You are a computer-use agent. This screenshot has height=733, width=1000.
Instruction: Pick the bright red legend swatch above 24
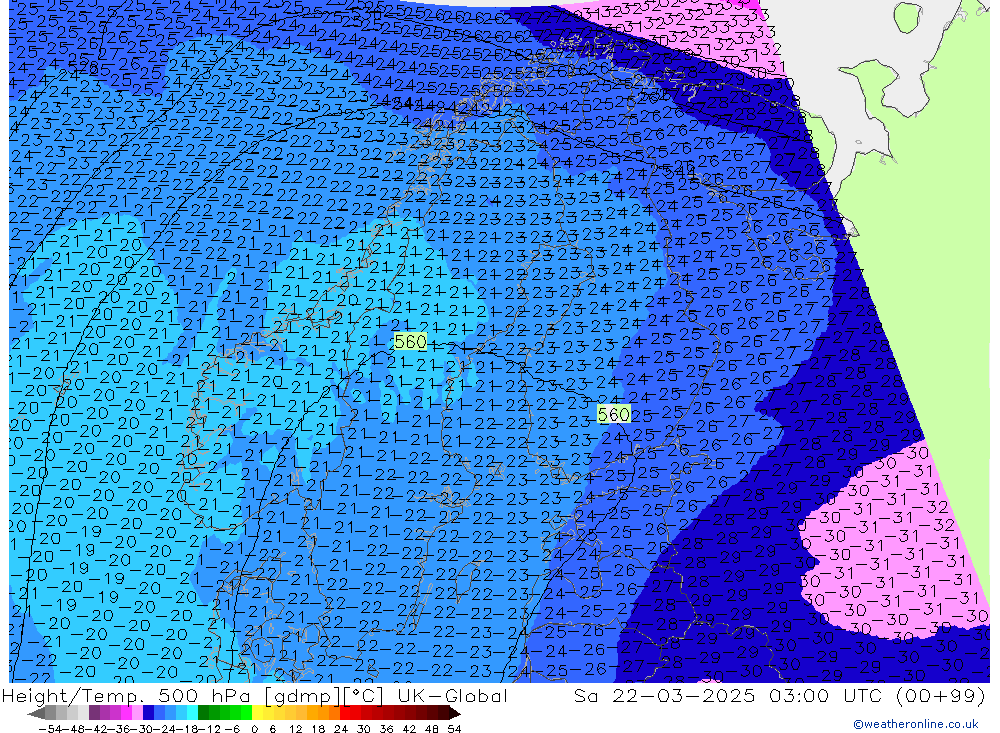point(345,713)
